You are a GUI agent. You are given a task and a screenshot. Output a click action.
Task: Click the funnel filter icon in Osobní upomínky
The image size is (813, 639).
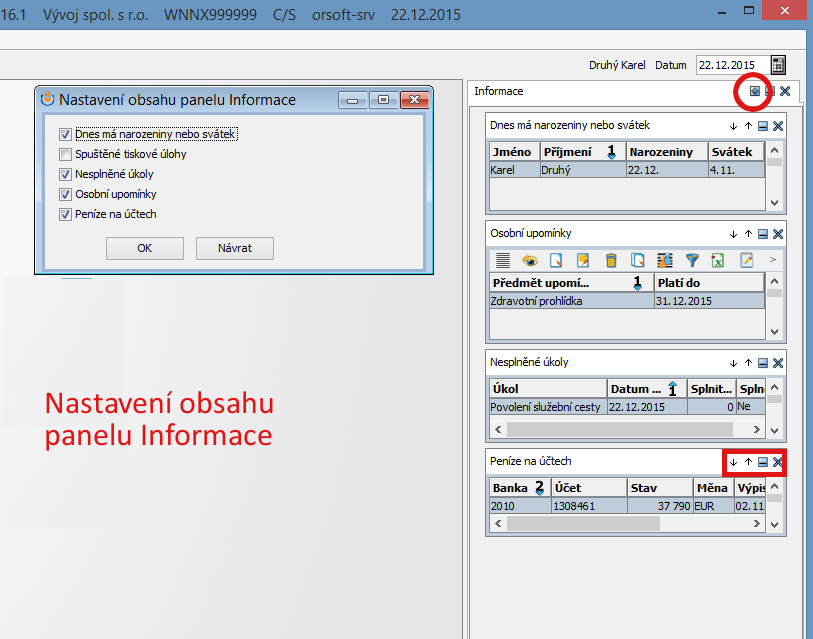691,260
